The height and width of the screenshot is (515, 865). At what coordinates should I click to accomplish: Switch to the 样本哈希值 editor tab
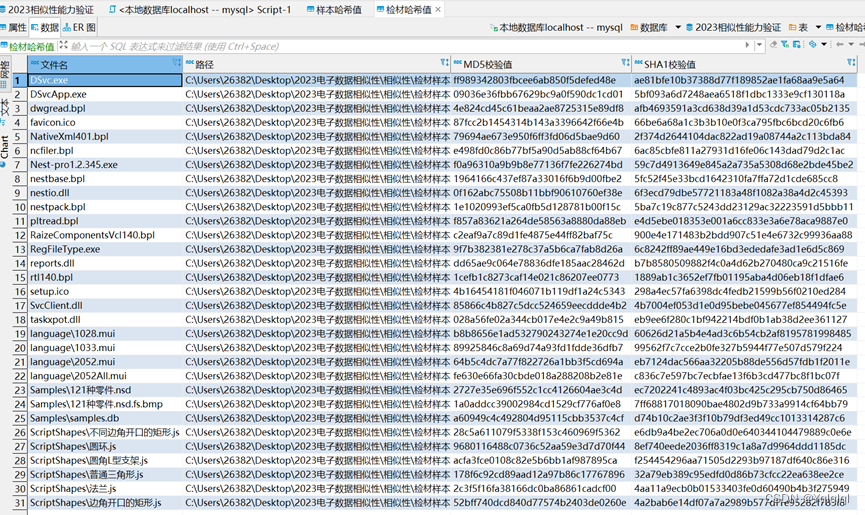334,9
